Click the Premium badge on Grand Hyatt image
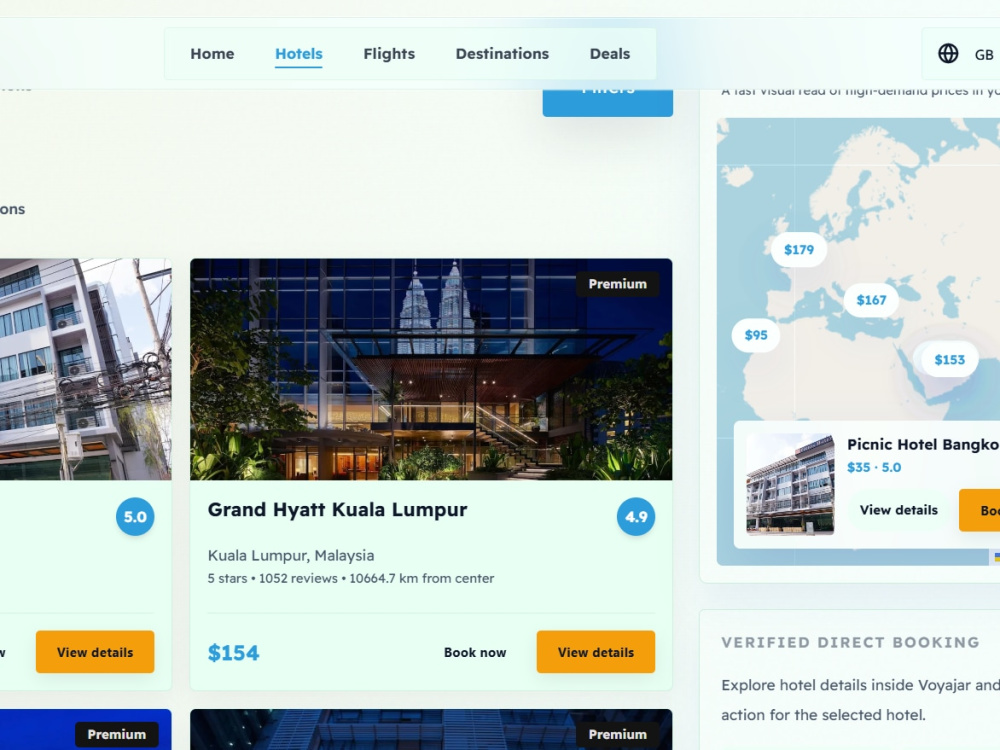The image size is (1000, 750). coord(617,284)
